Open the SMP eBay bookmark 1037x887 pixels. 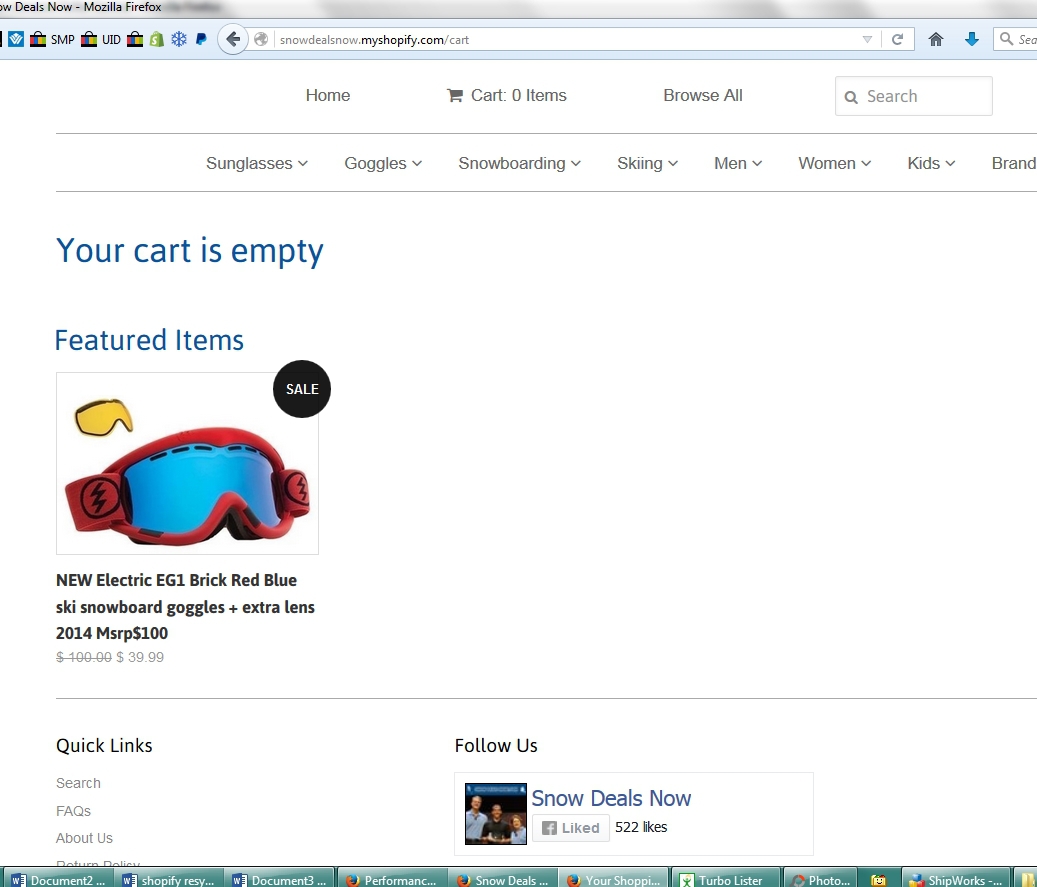point(52,40)
